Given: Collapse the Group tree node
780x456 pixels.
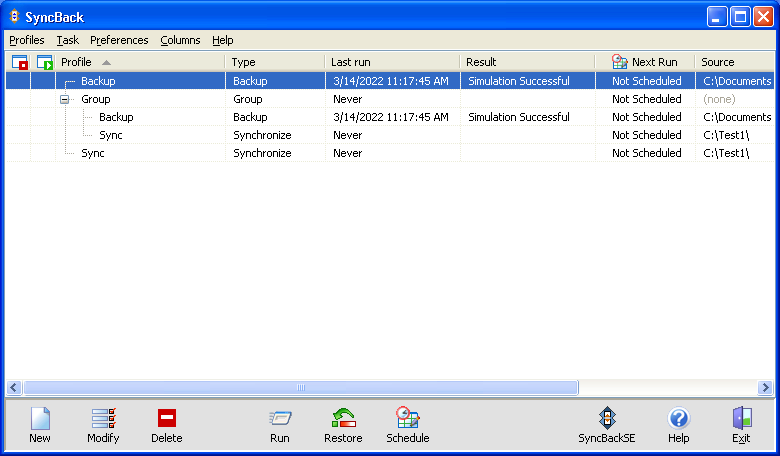Looking at the screenshot, I should tap(64, 99).
